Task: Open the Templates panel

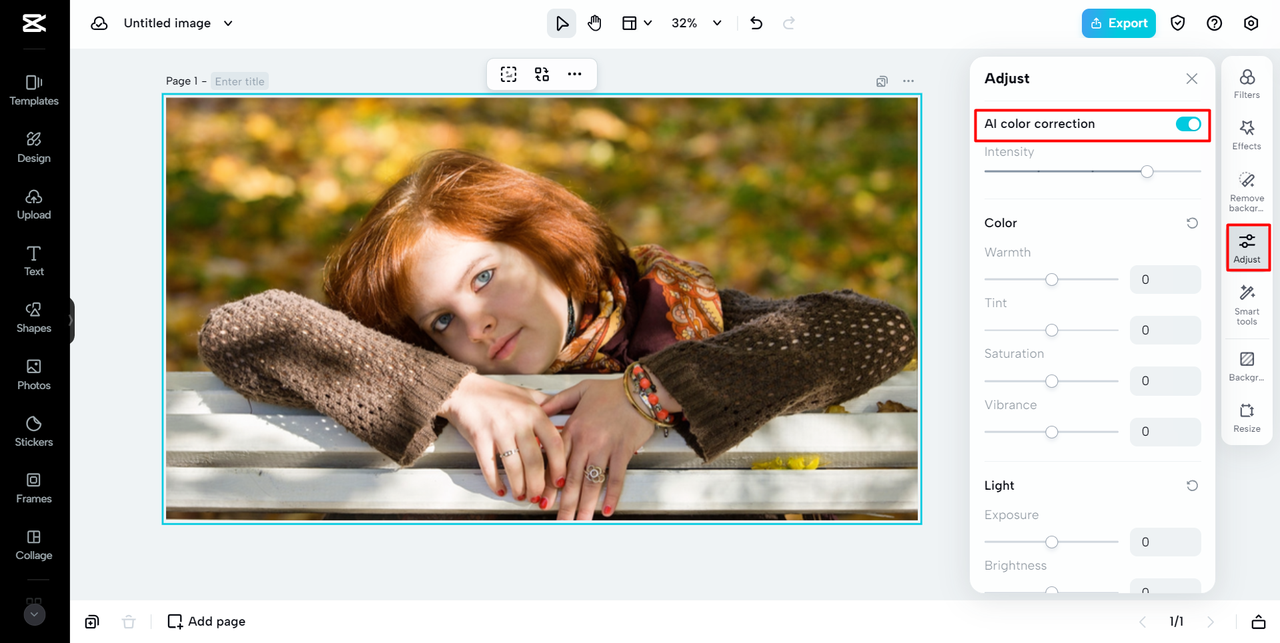Action: coord(34,89)
